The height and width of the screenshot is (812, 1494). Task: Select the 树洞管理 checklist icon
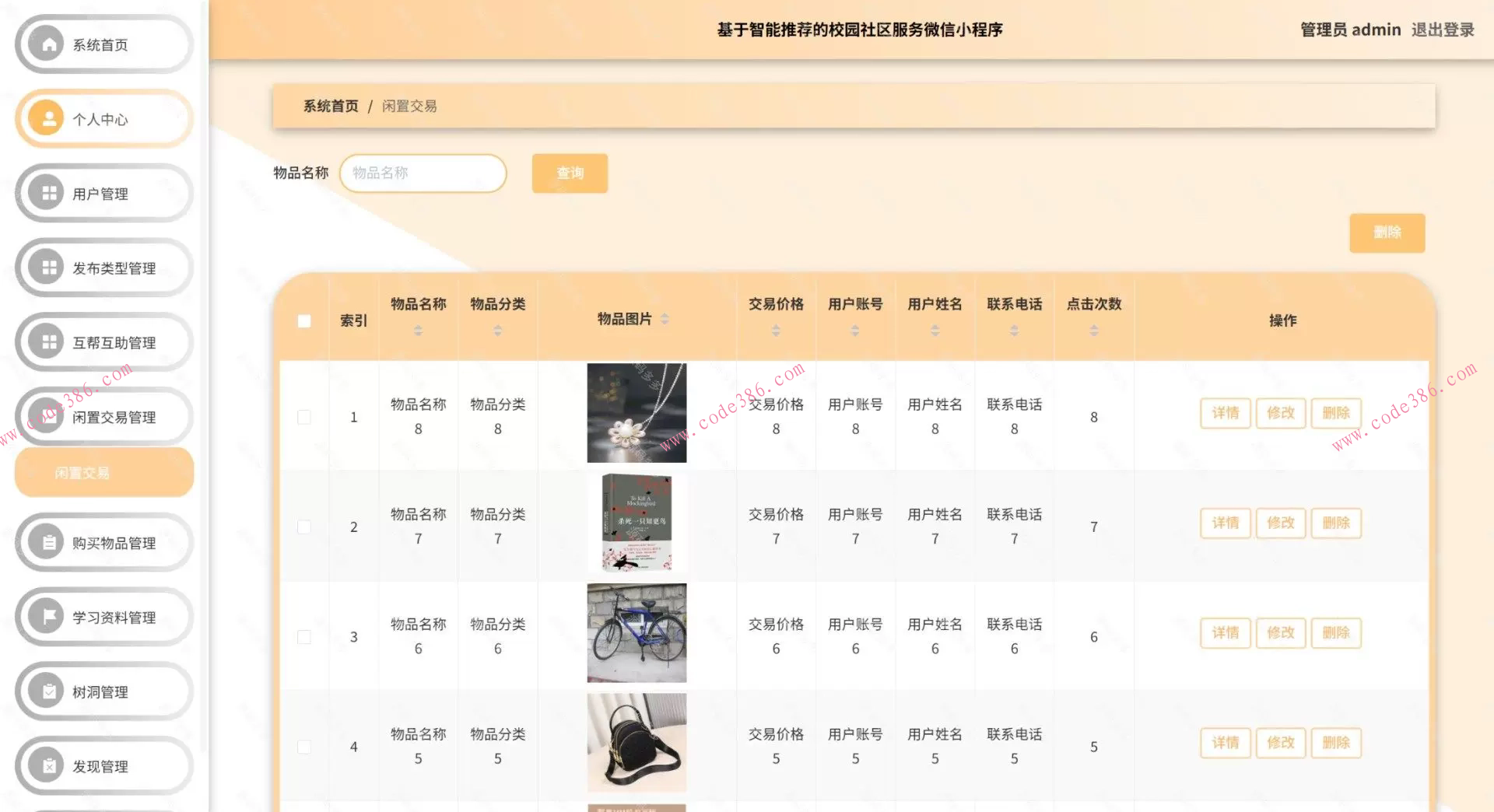click(47, 691)
